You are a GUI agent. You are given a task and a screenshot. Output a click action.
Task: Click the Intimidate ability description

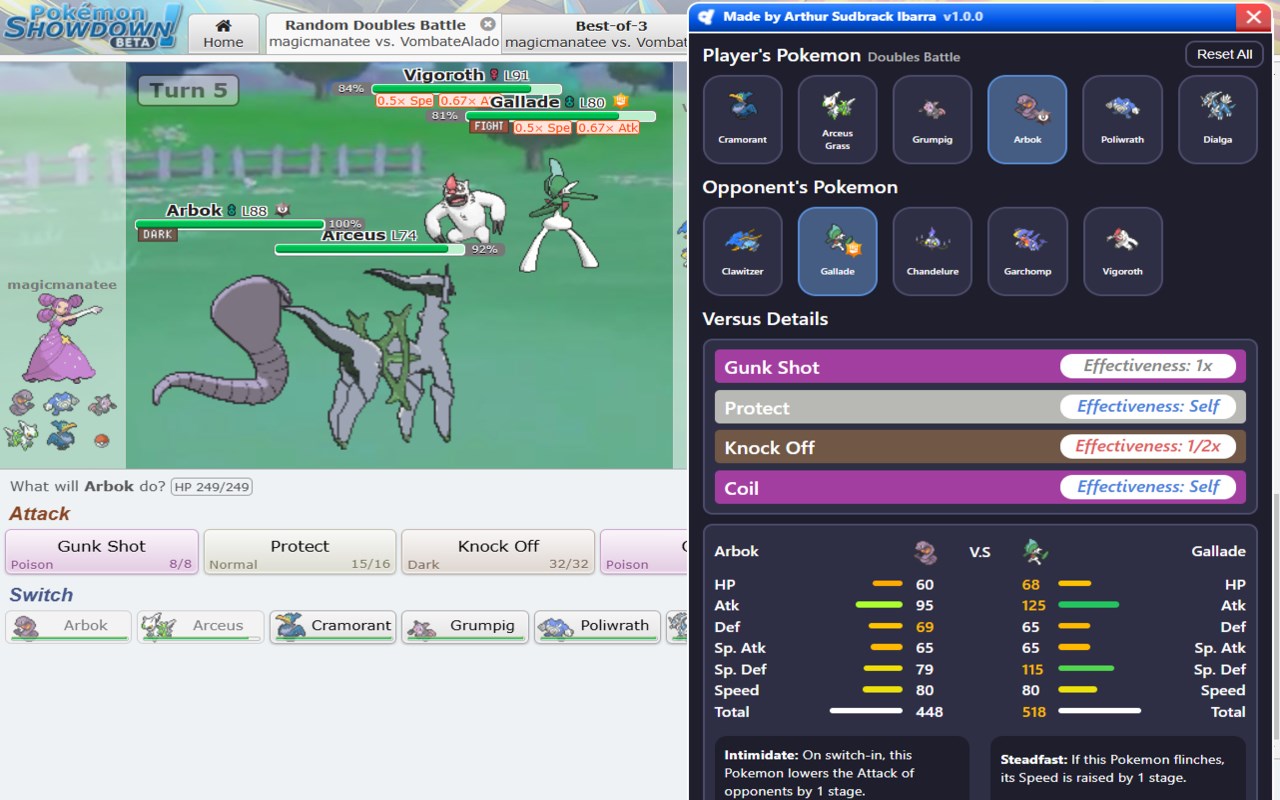[x=841, y=772]
